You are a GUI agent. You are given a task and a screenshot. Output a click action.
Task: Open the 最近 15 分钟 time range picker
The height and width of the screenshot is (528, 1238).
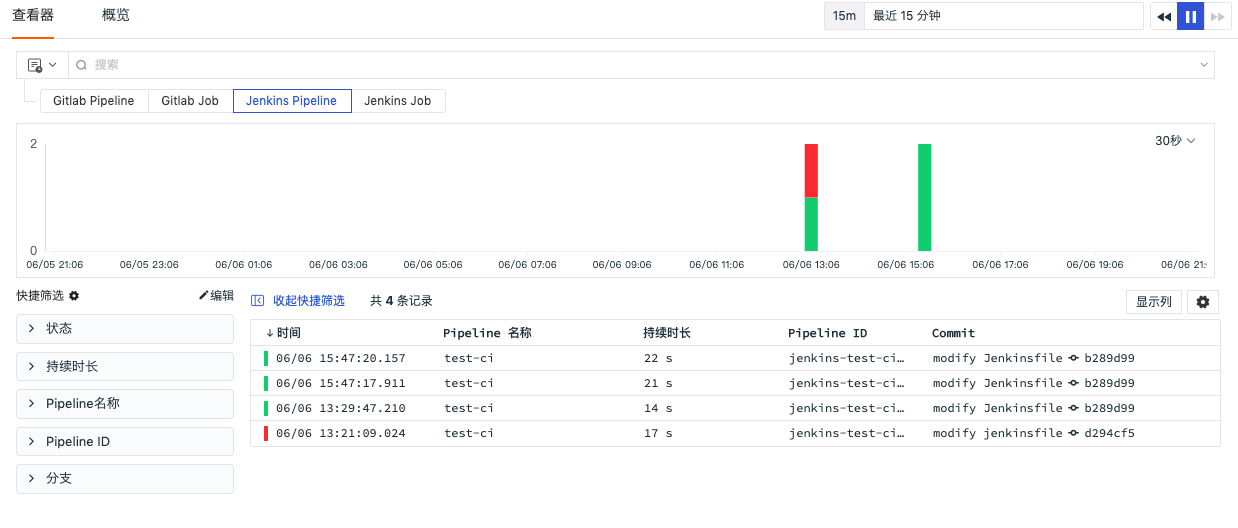coord(1003,16)
